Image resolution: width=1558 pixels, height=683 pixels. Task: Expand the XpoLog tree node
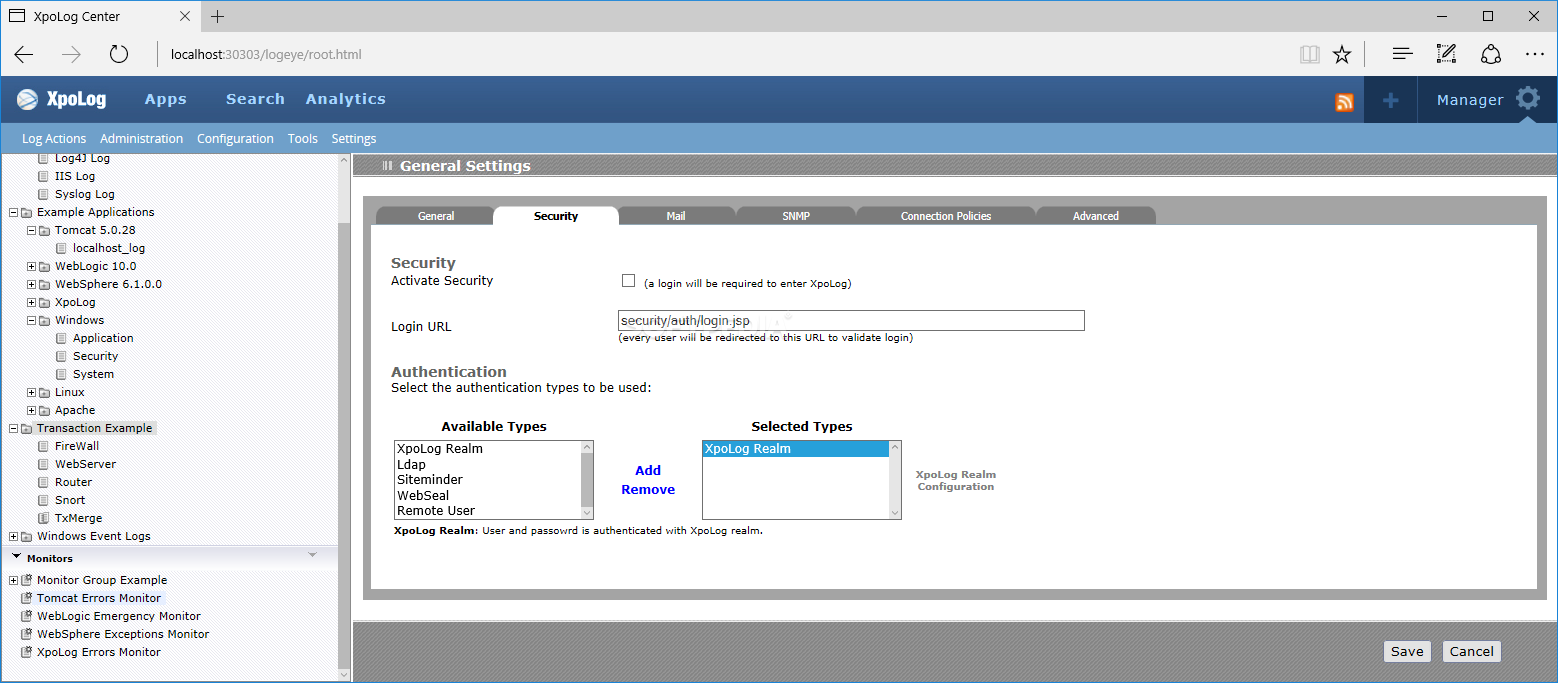click(x=31, y=302)
